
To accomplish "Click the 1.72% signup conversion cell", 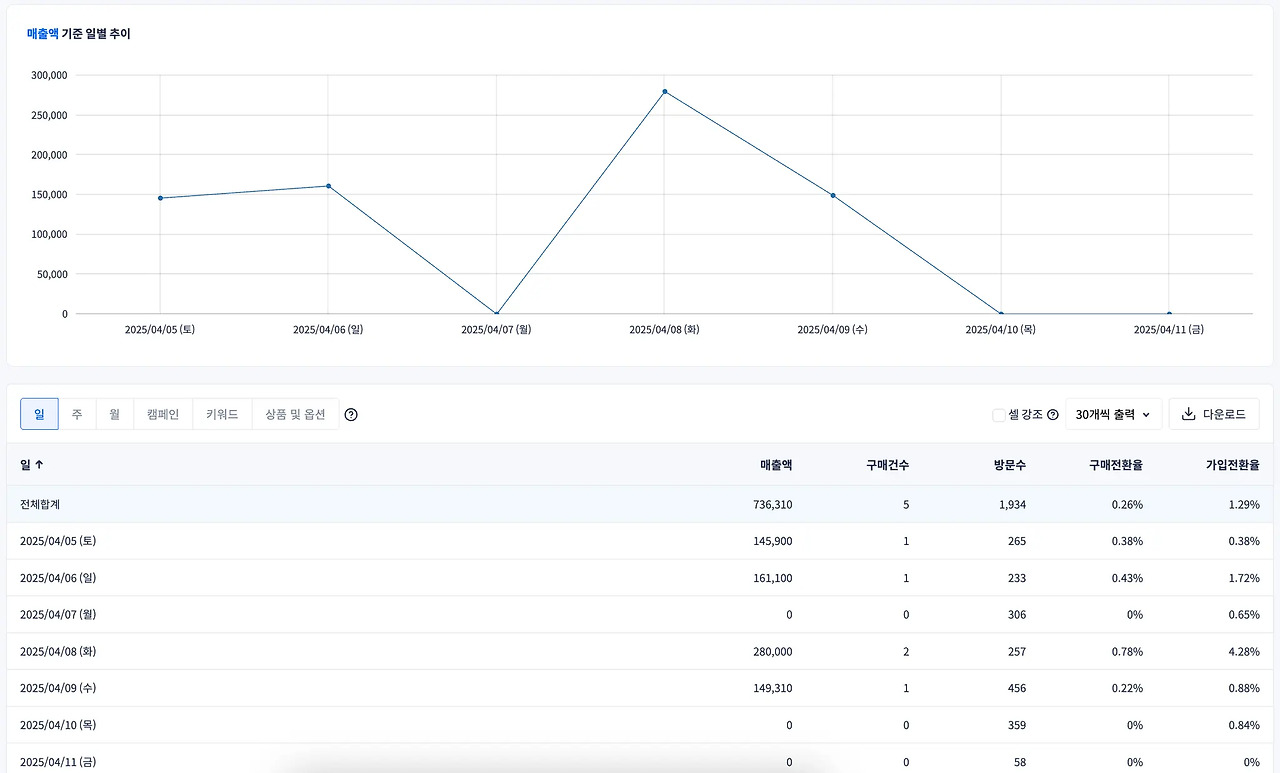I will (1244, 578).
